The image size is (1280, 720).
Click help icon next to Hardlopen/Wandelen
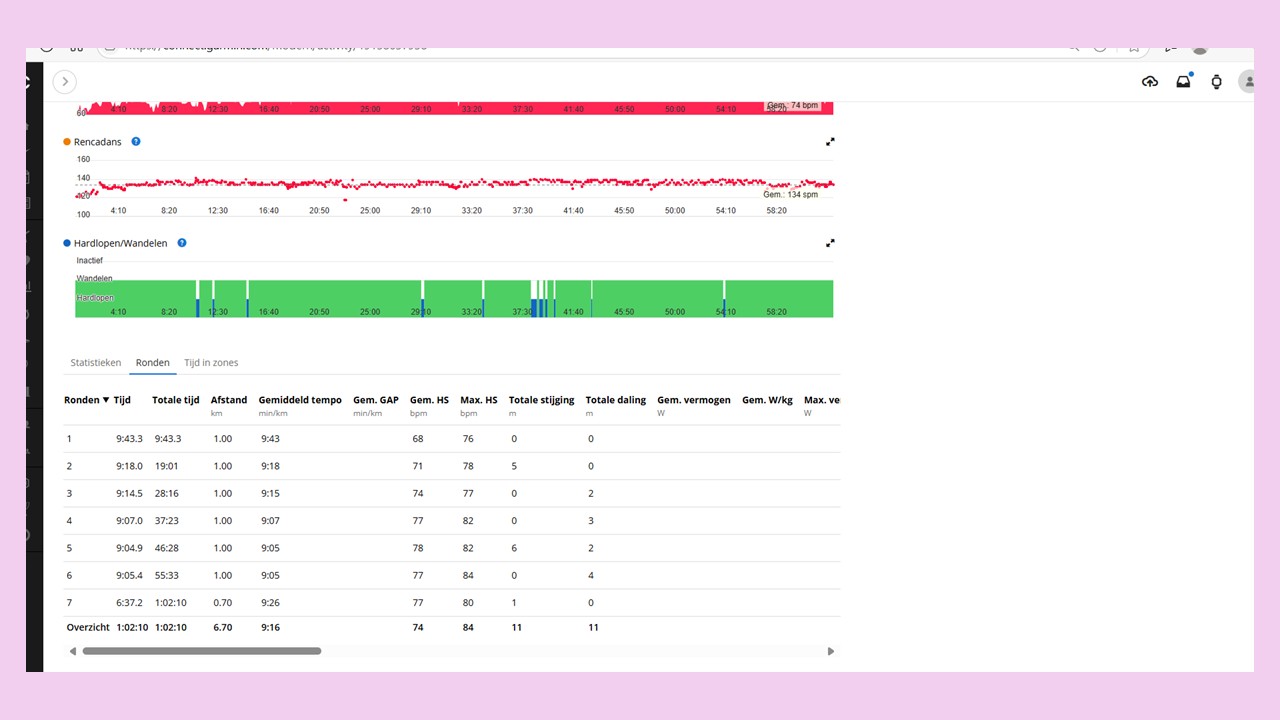coord(182,243)
